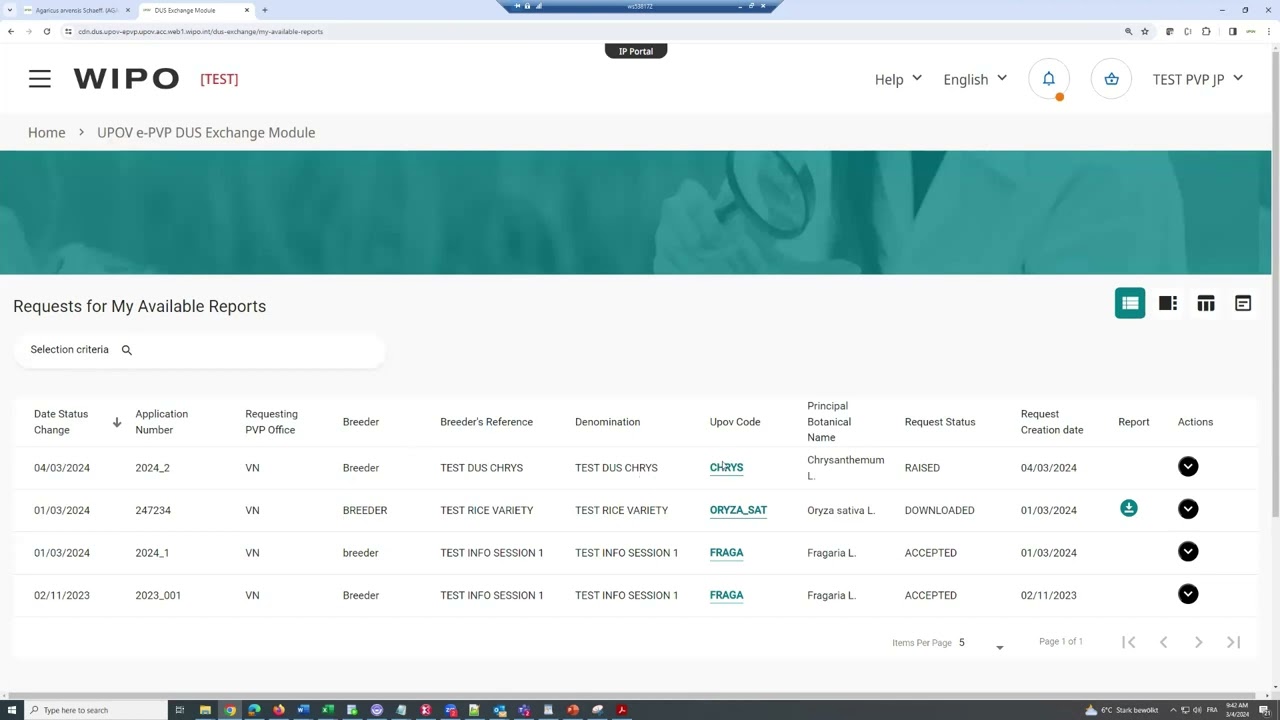Click the browser address bar
The width and height of the screenshot is (1280, 720).
[x=590, y=31]
